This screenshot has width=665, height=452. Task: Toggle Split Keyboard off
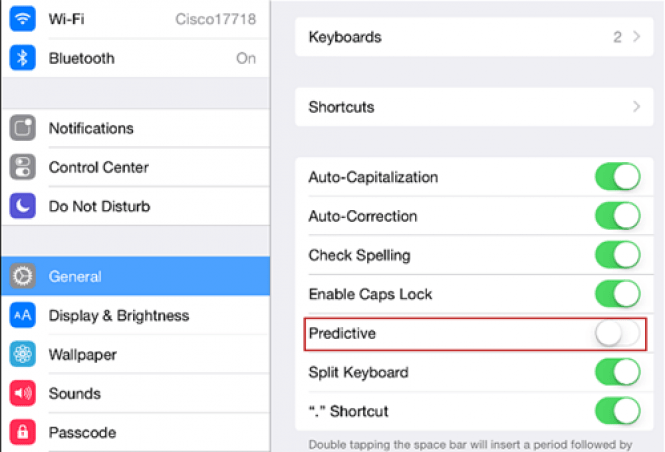(x=618, y=372)
